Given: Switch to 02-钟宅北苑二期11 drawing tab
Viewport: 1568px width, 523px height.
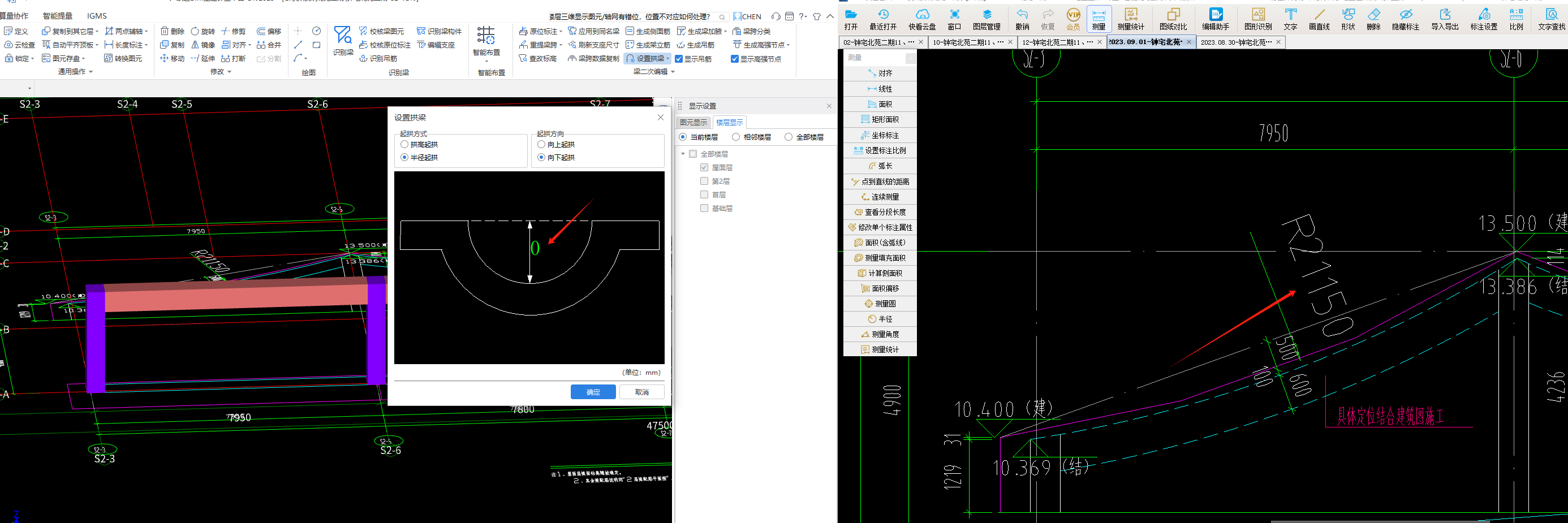Looking at the screenshot, I should (883, 42).
